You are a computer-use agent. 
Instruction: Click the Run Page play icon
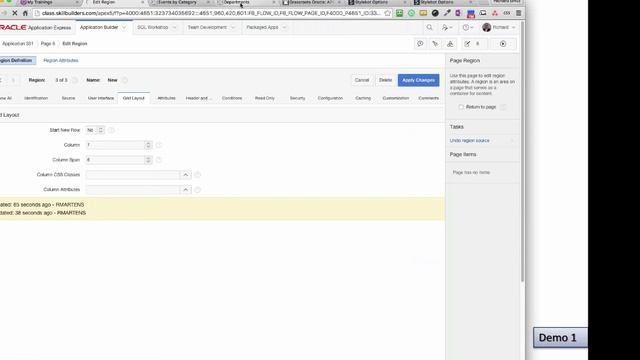coord(503,44)
